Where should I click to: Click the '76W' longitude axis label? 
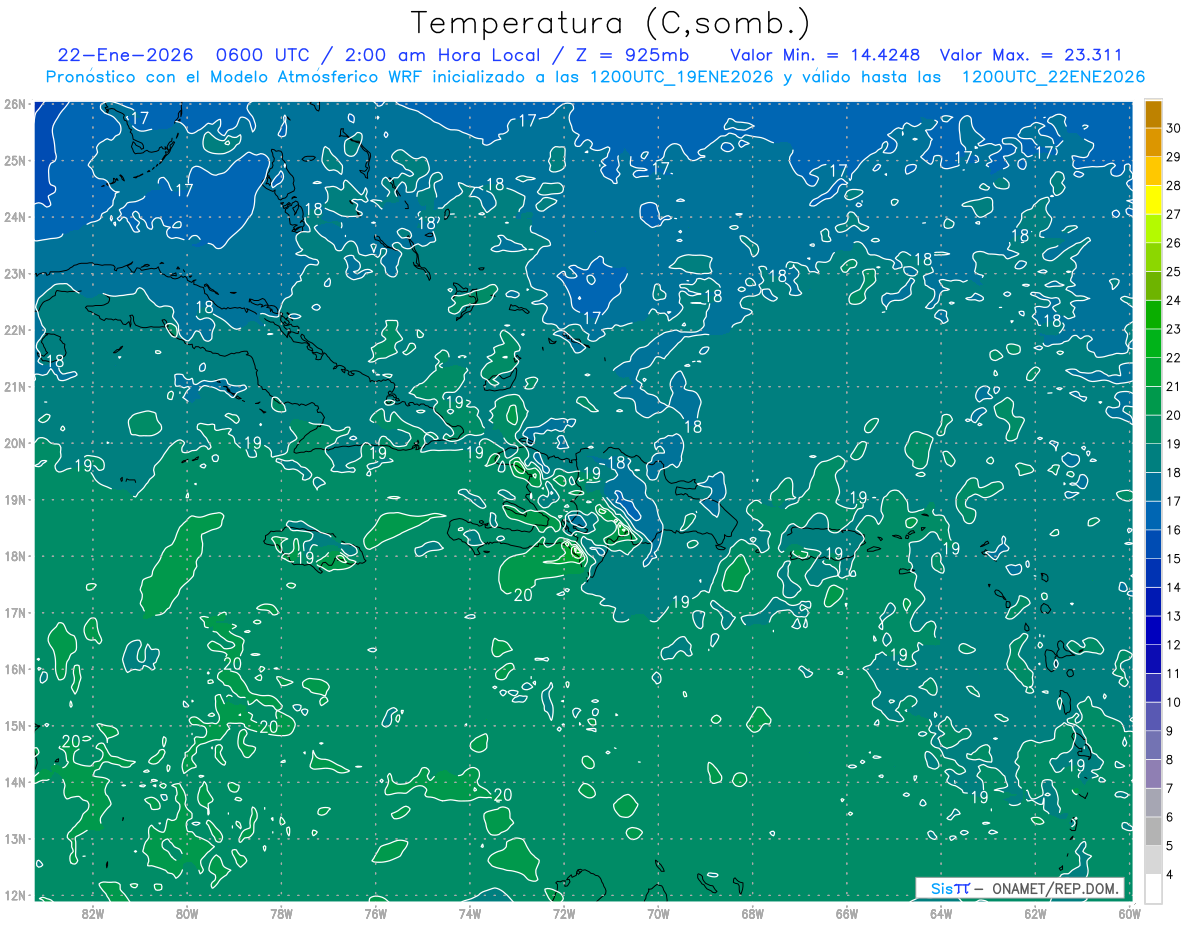coord(375,913)
